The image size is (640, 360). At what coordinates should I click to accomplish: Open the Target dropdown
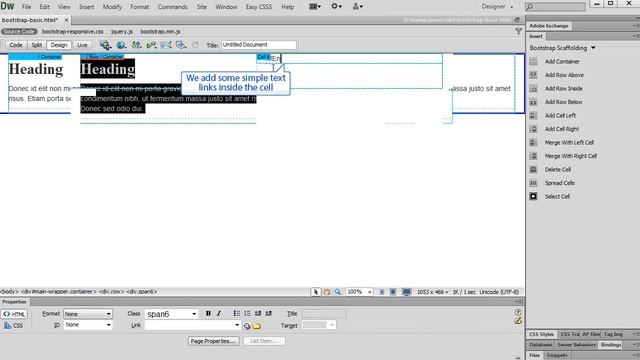[319, 325]
